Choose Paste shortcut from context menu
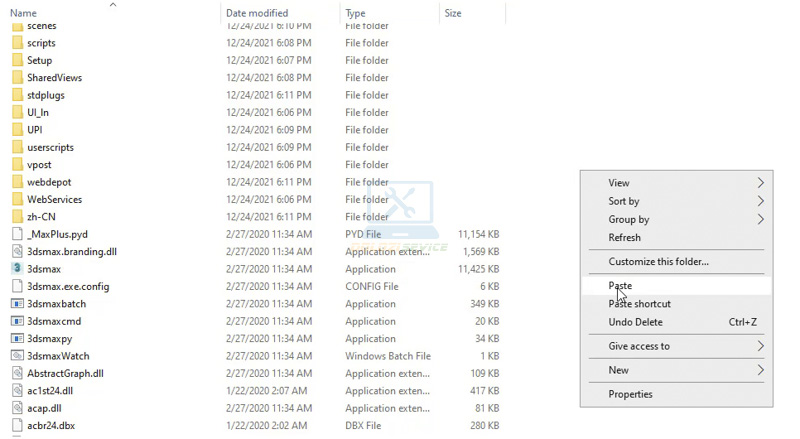This screenshot has height=439, width=800. click(676, 304)
